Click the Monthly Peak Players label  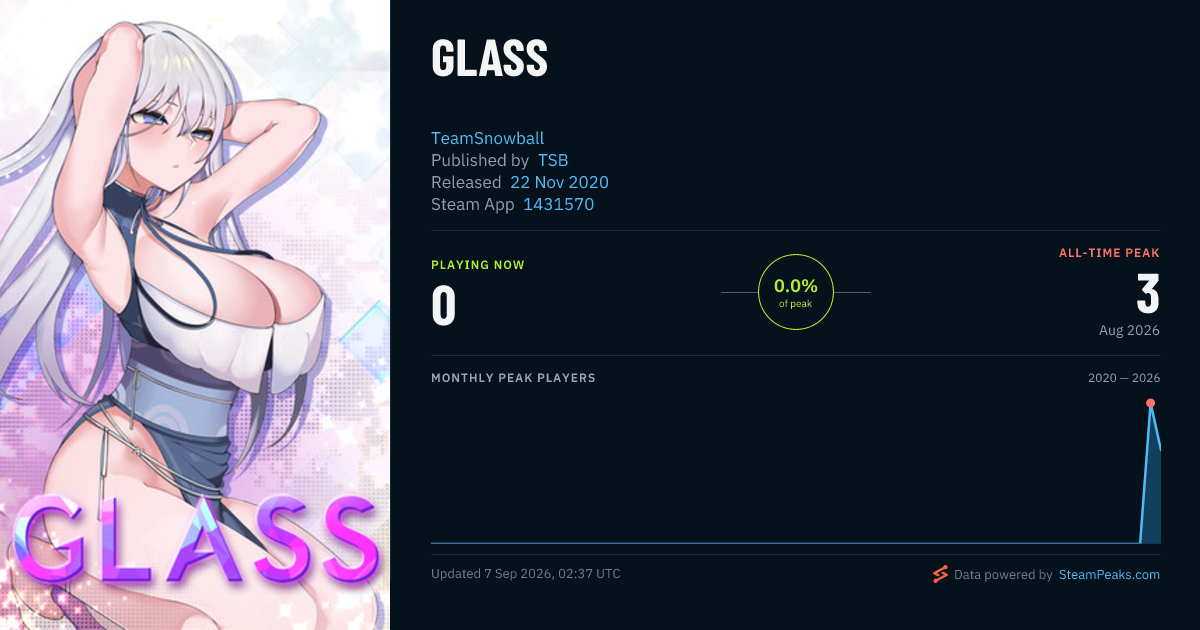(513, 378)
